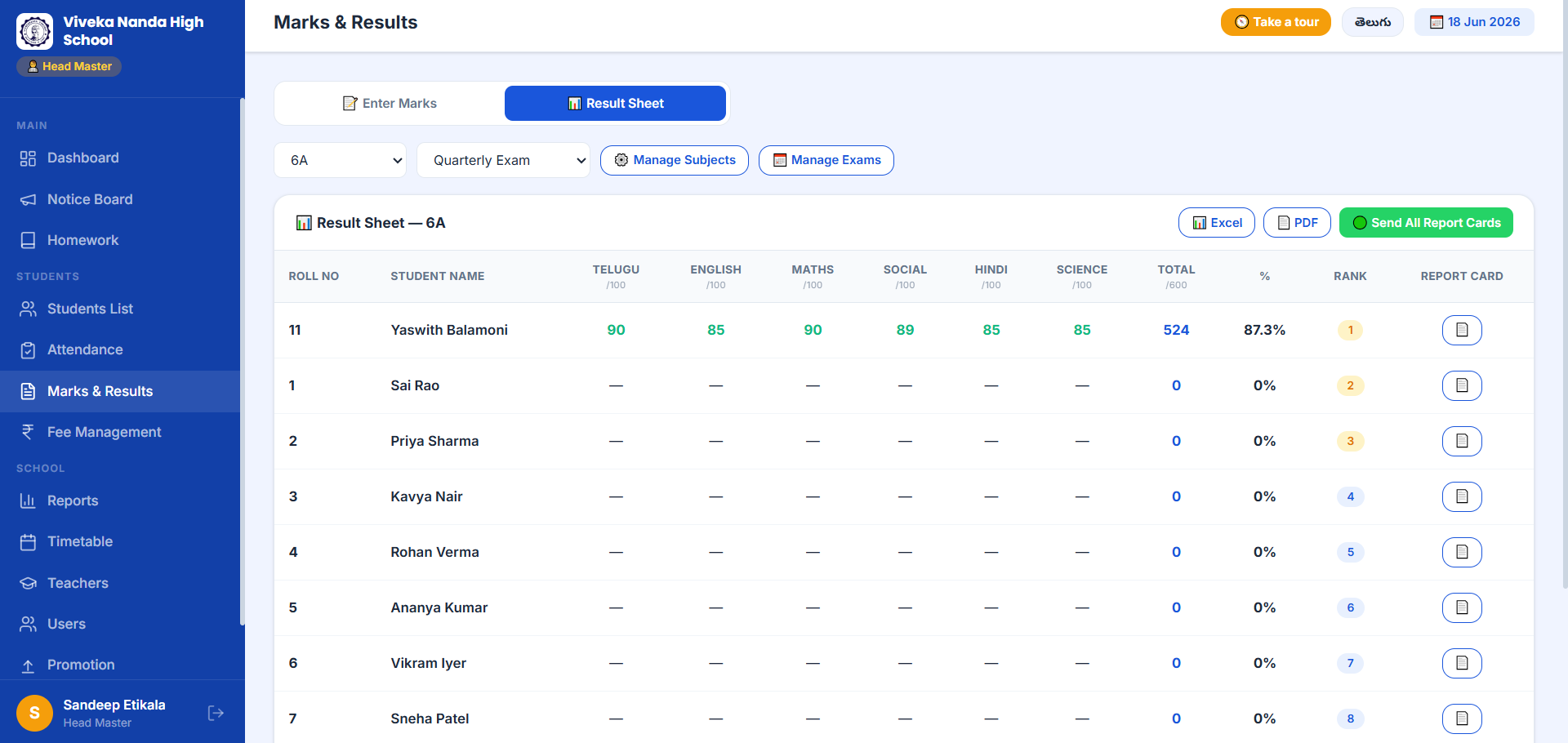Click the page vertical scrollbar
The image size is (1568, 743).
point(1564,294)
